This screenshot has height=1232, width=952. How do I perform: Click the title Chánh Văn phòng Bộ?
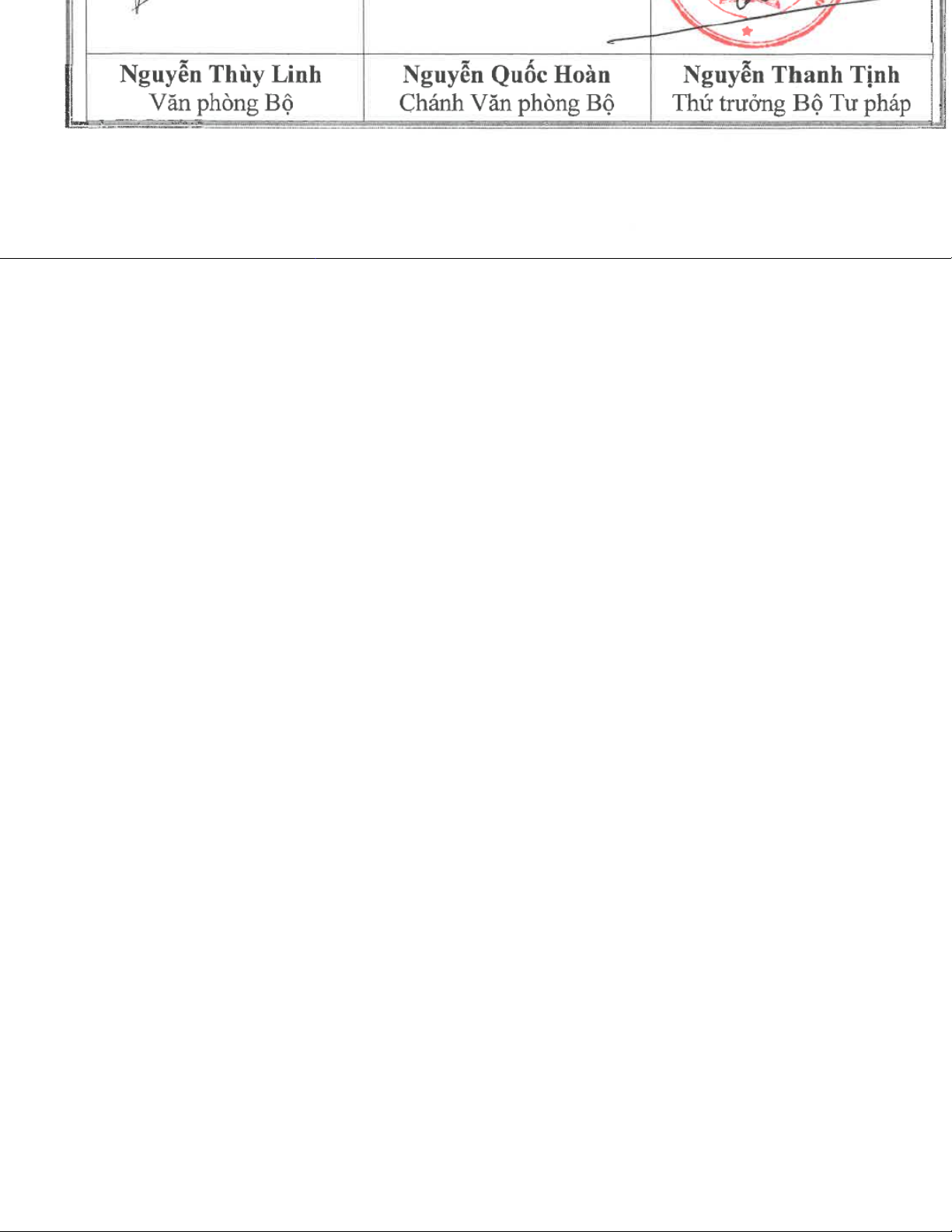[507, 103]
